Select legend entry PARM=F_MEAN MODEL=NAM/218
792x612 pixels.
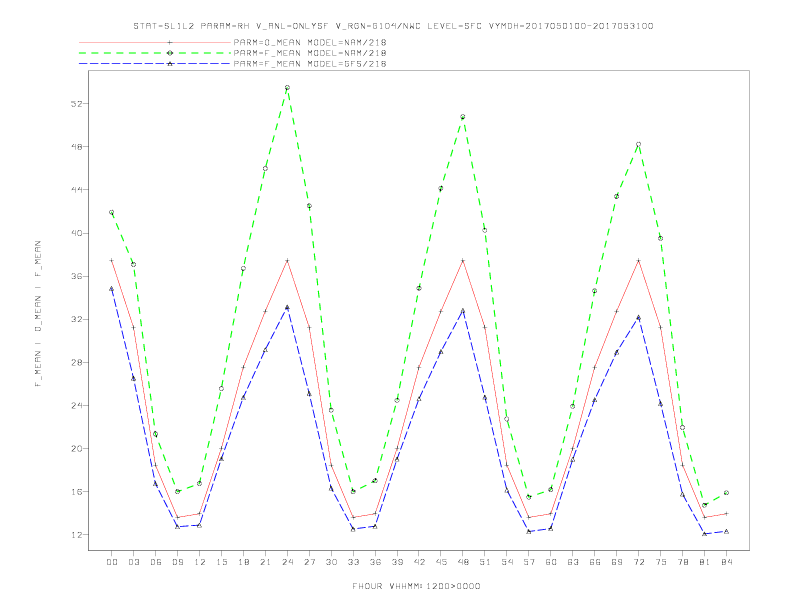click(x=310, y=53)
